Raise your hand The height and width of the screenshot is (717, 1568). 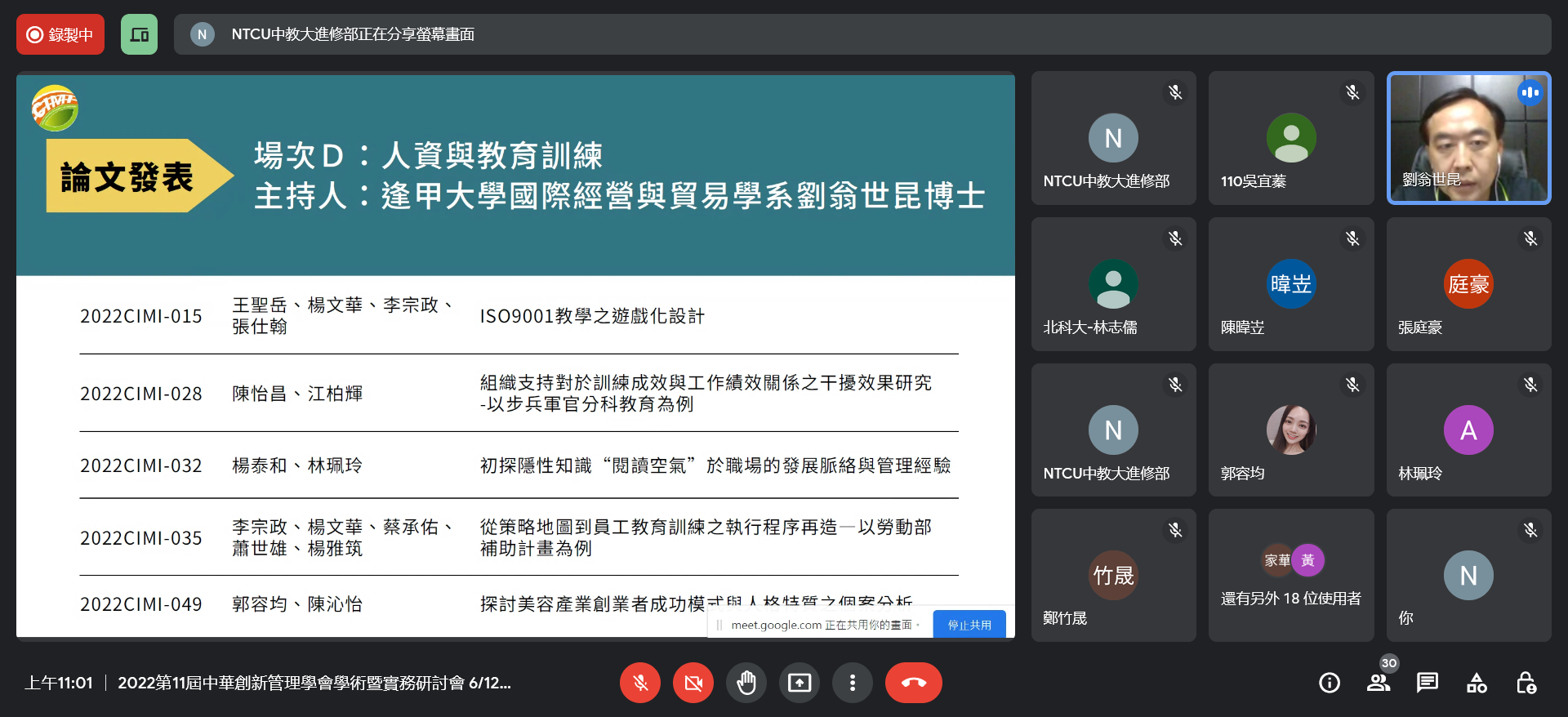746,683
